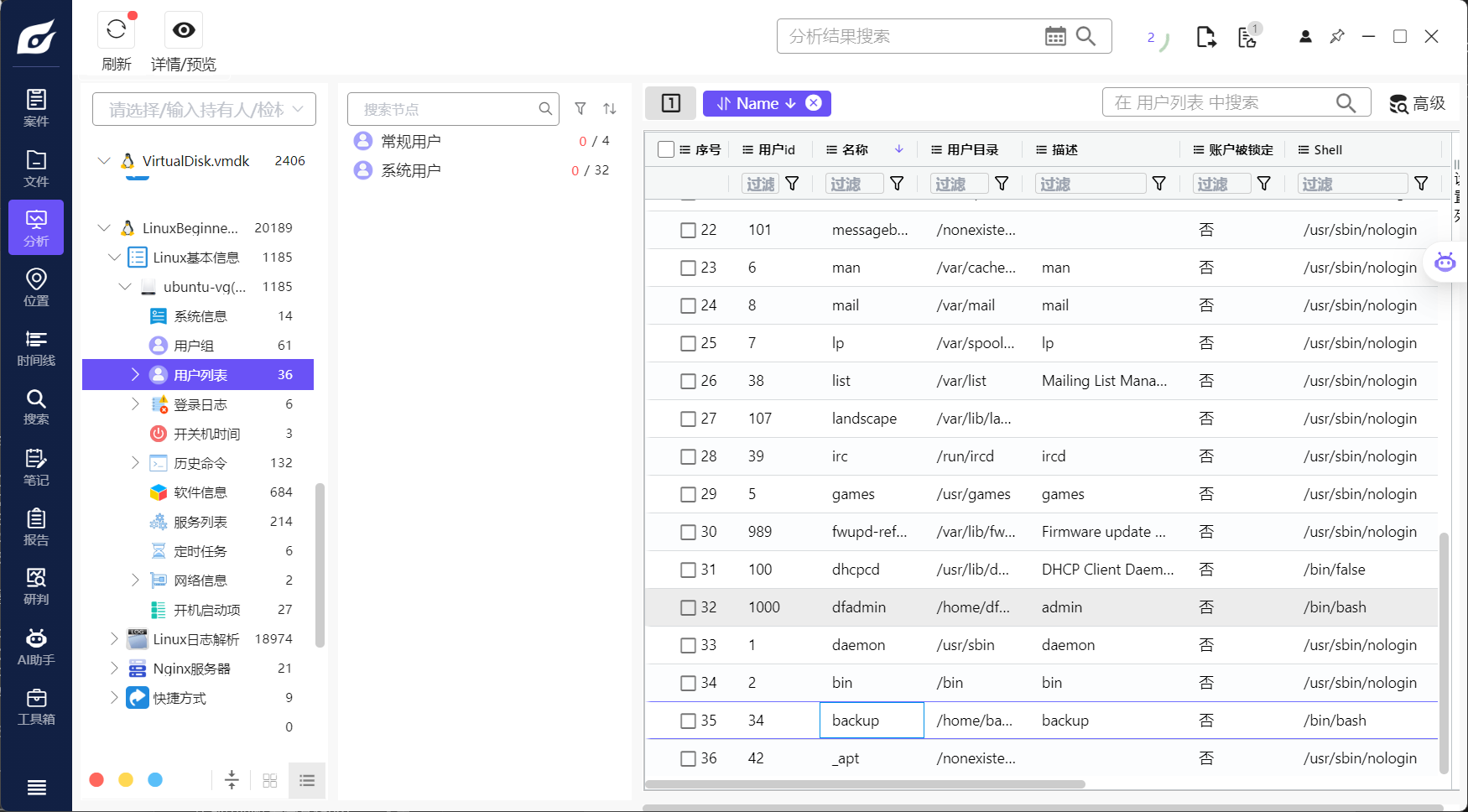Open the 搜索 section in the sidebar
Screen dimensions: 1468x812
36,406
